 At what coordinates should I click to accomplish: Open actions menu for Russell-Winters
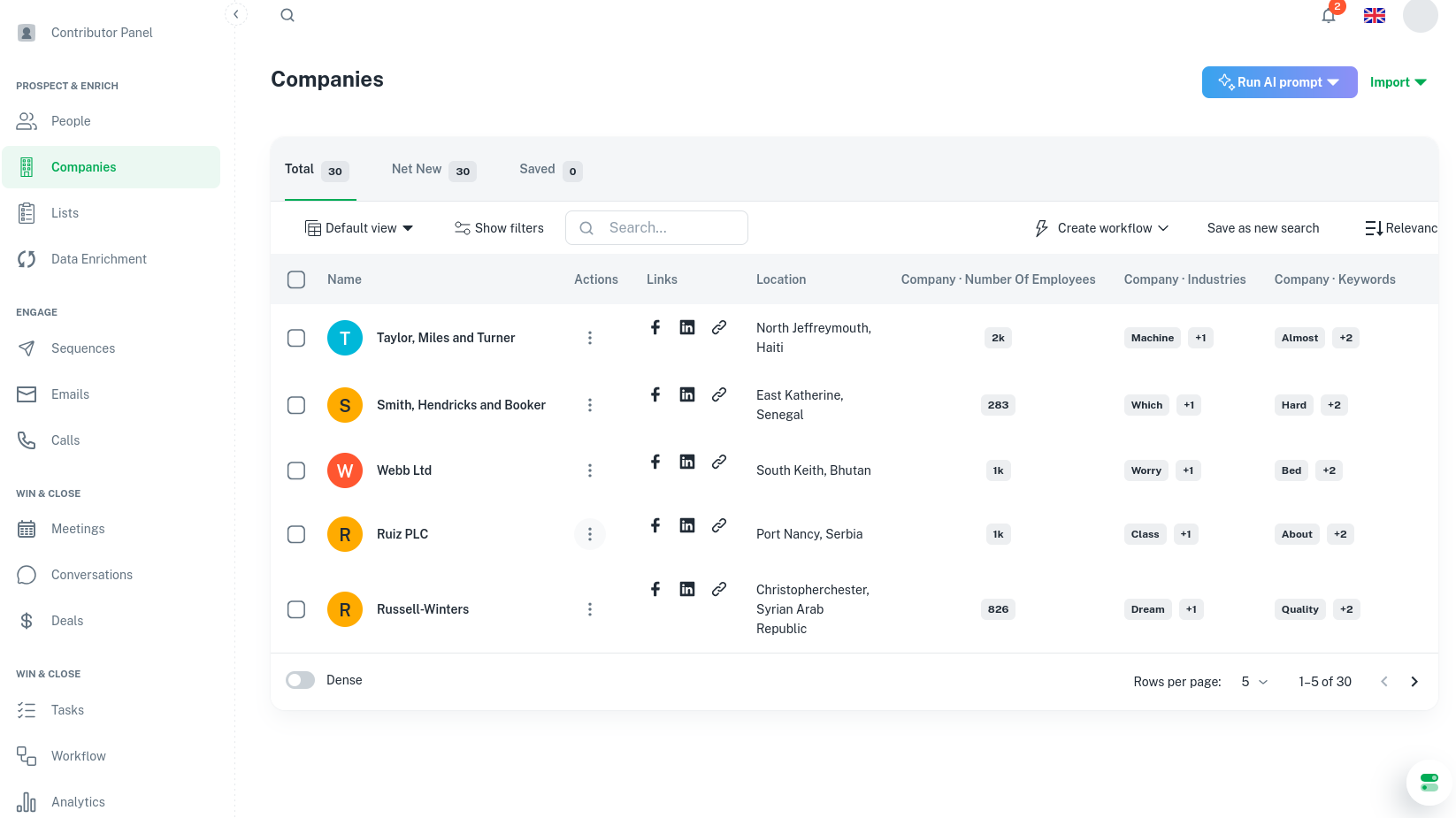(x=590, y=609)
